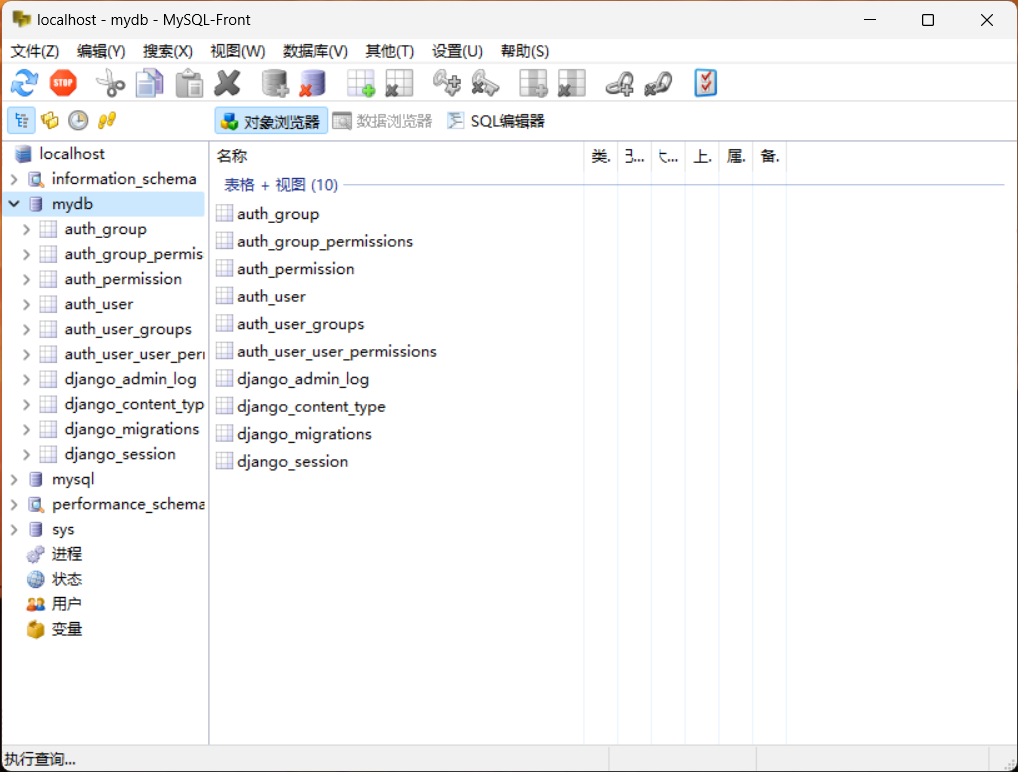Click the refresh toolbar icon
This screenshot has height=772, width=1018.
tap(25, 83)
